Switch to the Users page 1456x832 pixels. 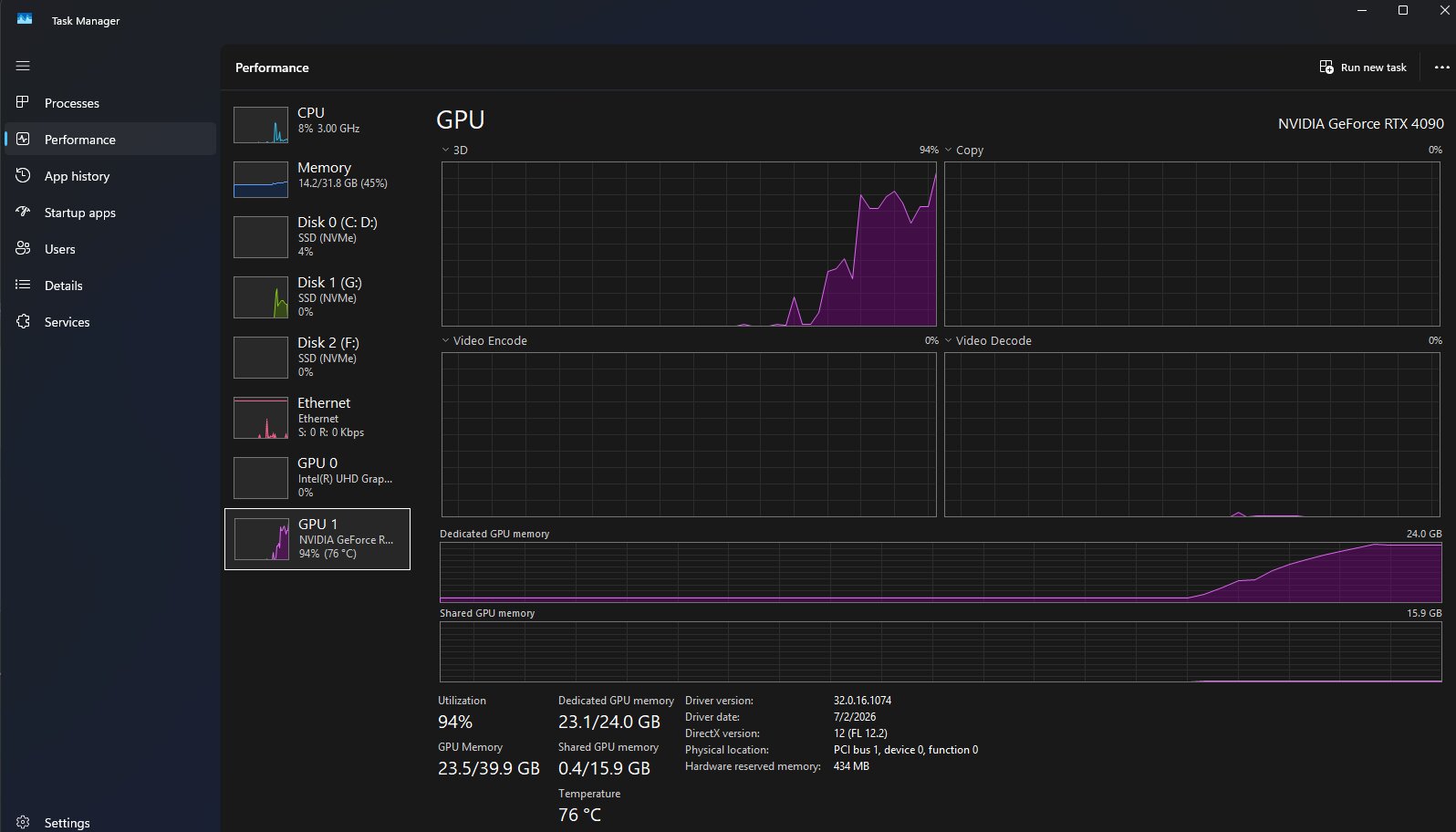click(x=110, y=248)
